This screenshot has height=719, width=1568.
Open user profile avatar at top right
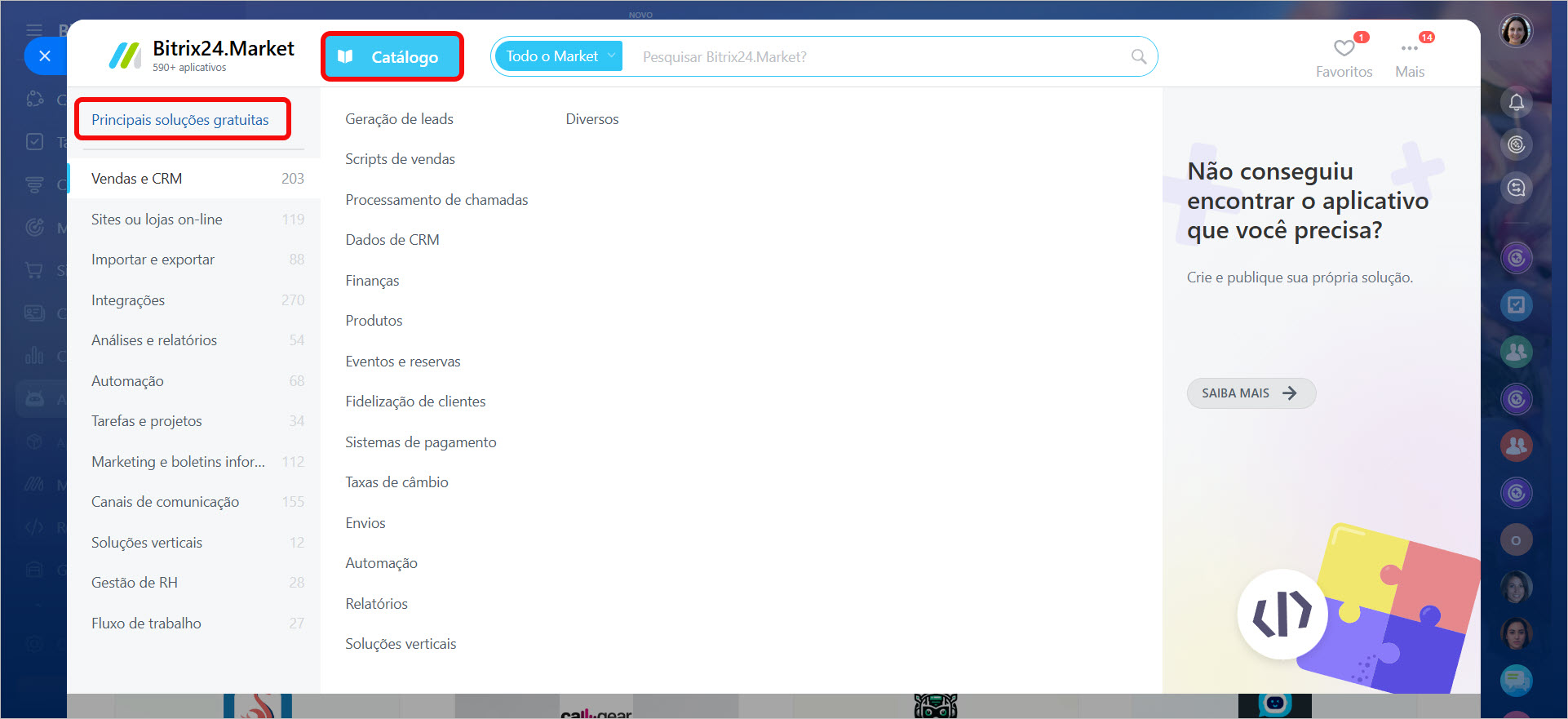(1516, 31)
